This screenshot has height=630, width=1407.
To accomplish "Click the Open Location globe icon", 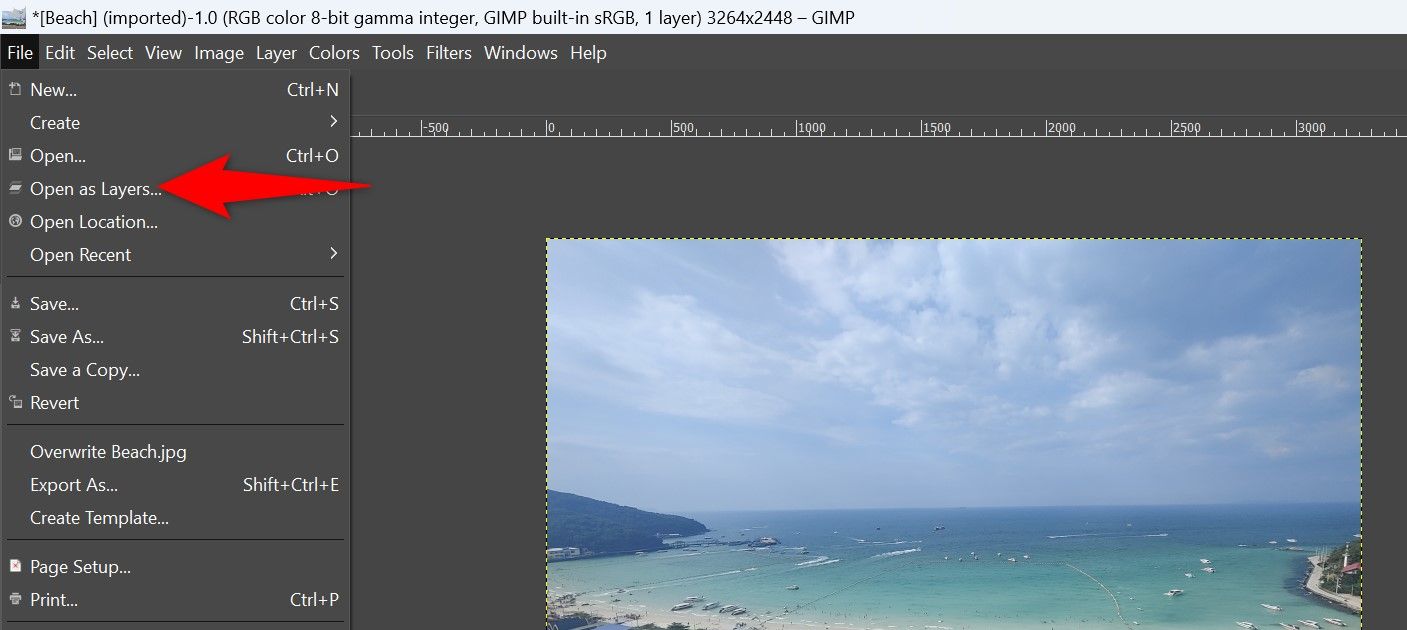I will (14, 221).
